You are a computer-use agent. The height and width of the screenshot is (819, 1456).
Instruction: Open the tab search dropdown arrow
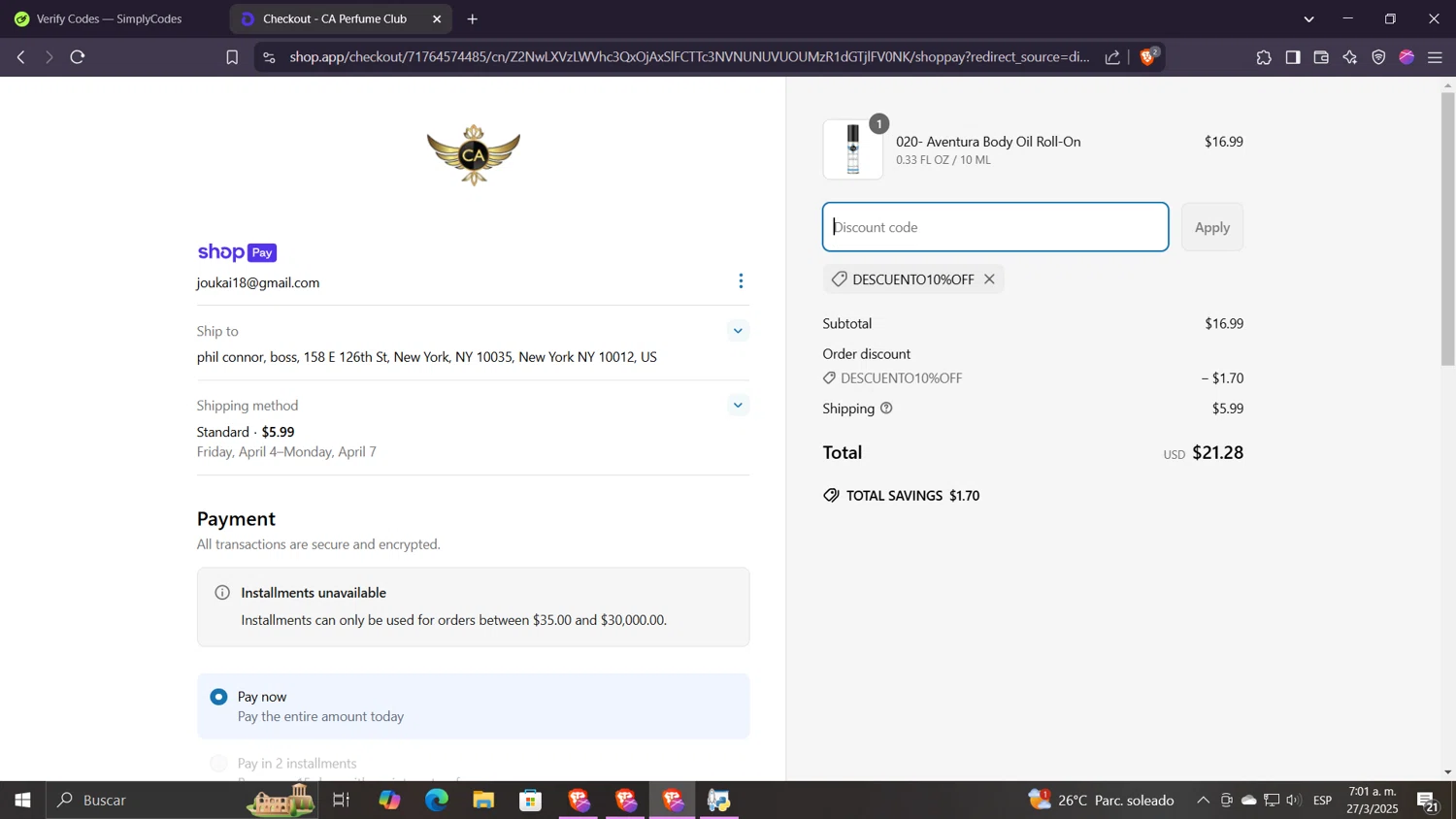[1308, 19]
